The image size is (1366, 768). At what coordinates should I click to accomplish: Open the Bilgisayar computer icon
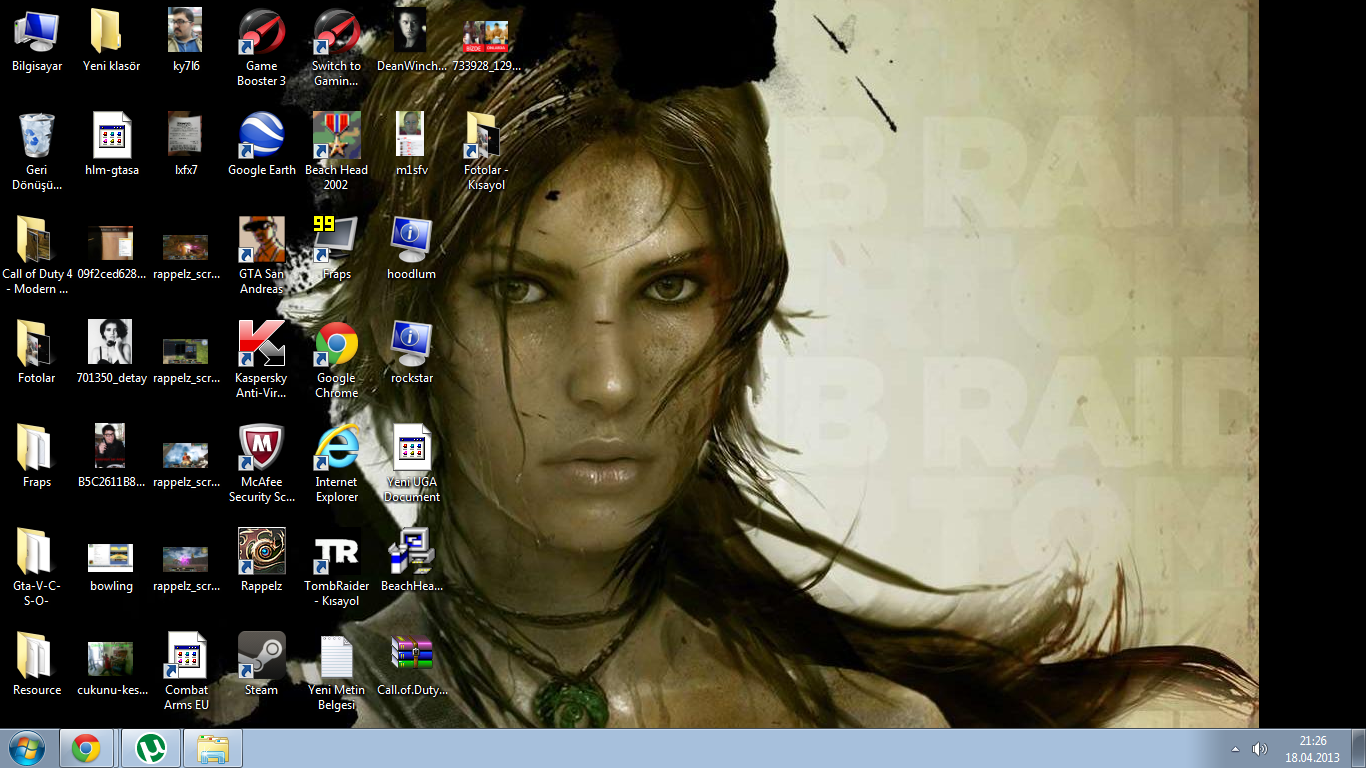coord(37,40)
